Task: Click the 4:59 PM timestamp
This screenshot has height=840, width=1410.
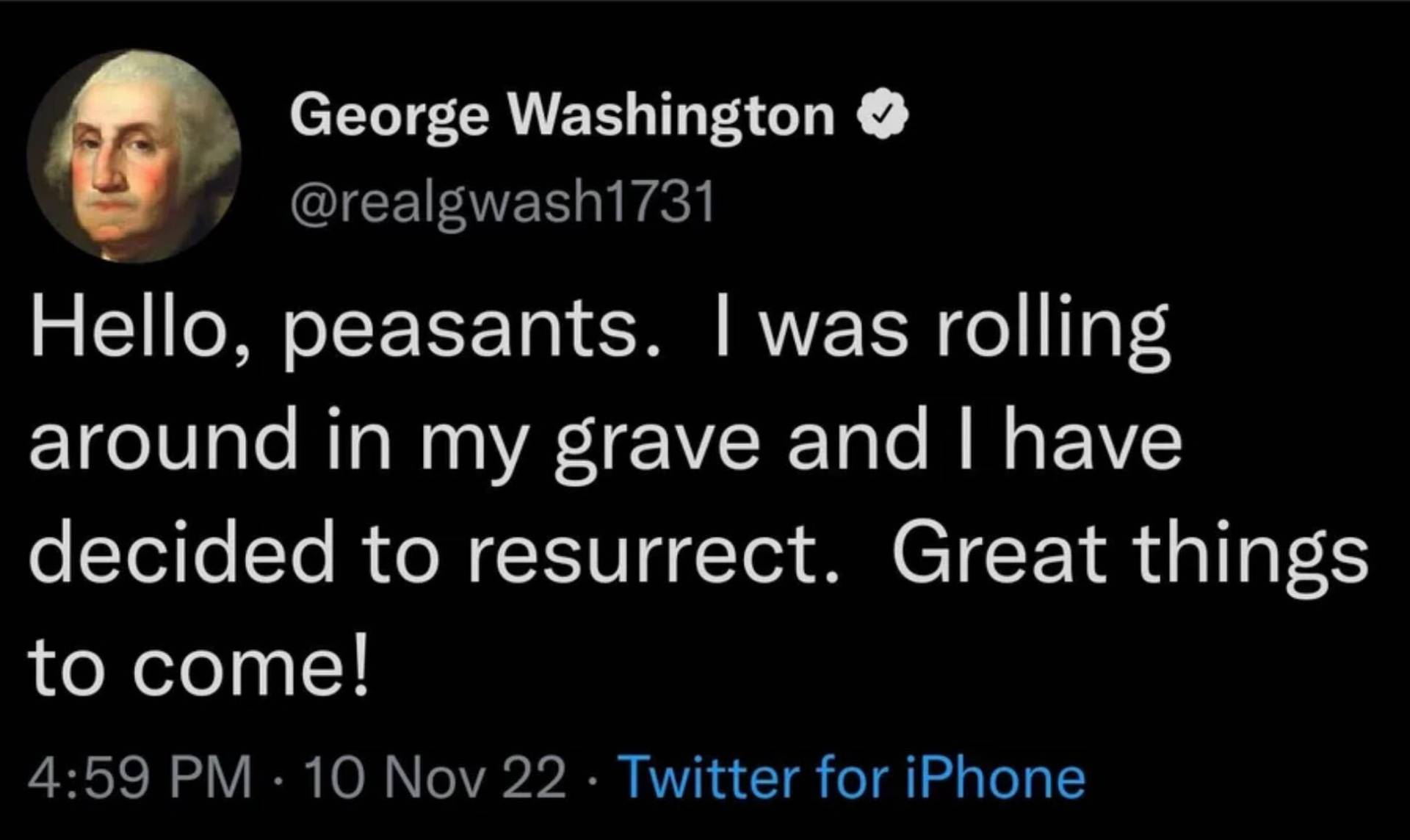Action: click(x=140, y=778)
